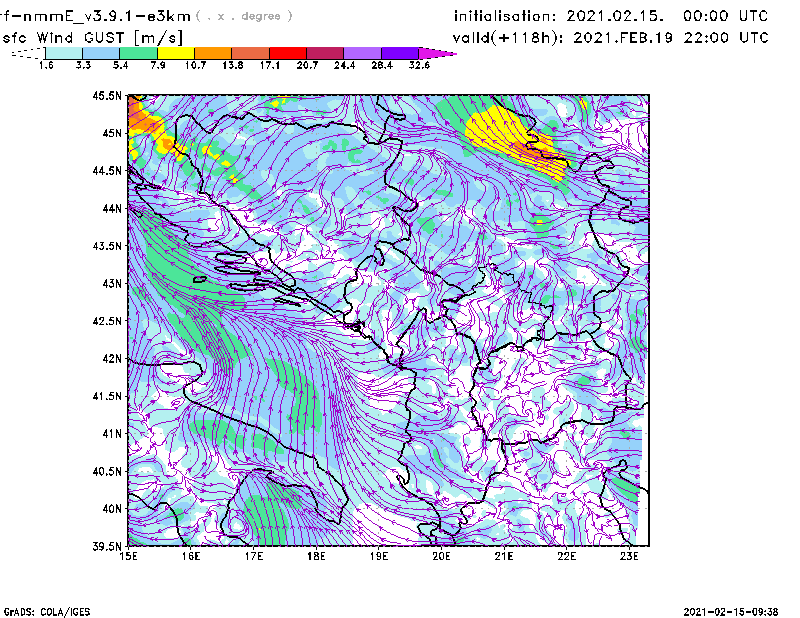Select the 40N latitude label

coord(113,509)
